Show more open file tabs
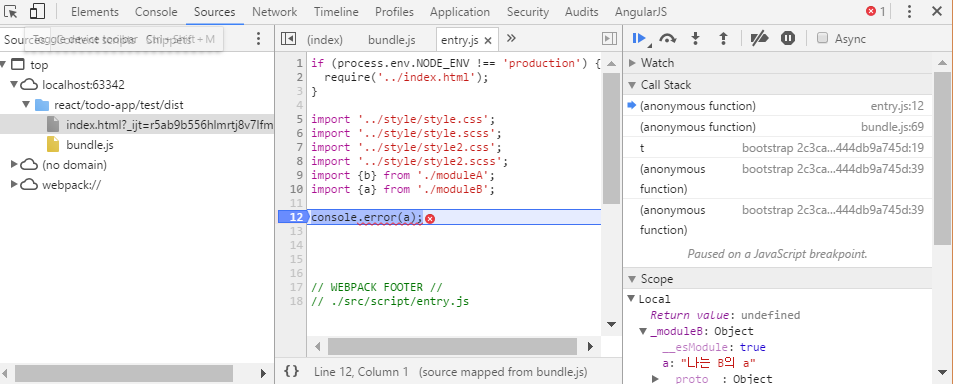The image size is (953, 384). (x=511, y=39)
